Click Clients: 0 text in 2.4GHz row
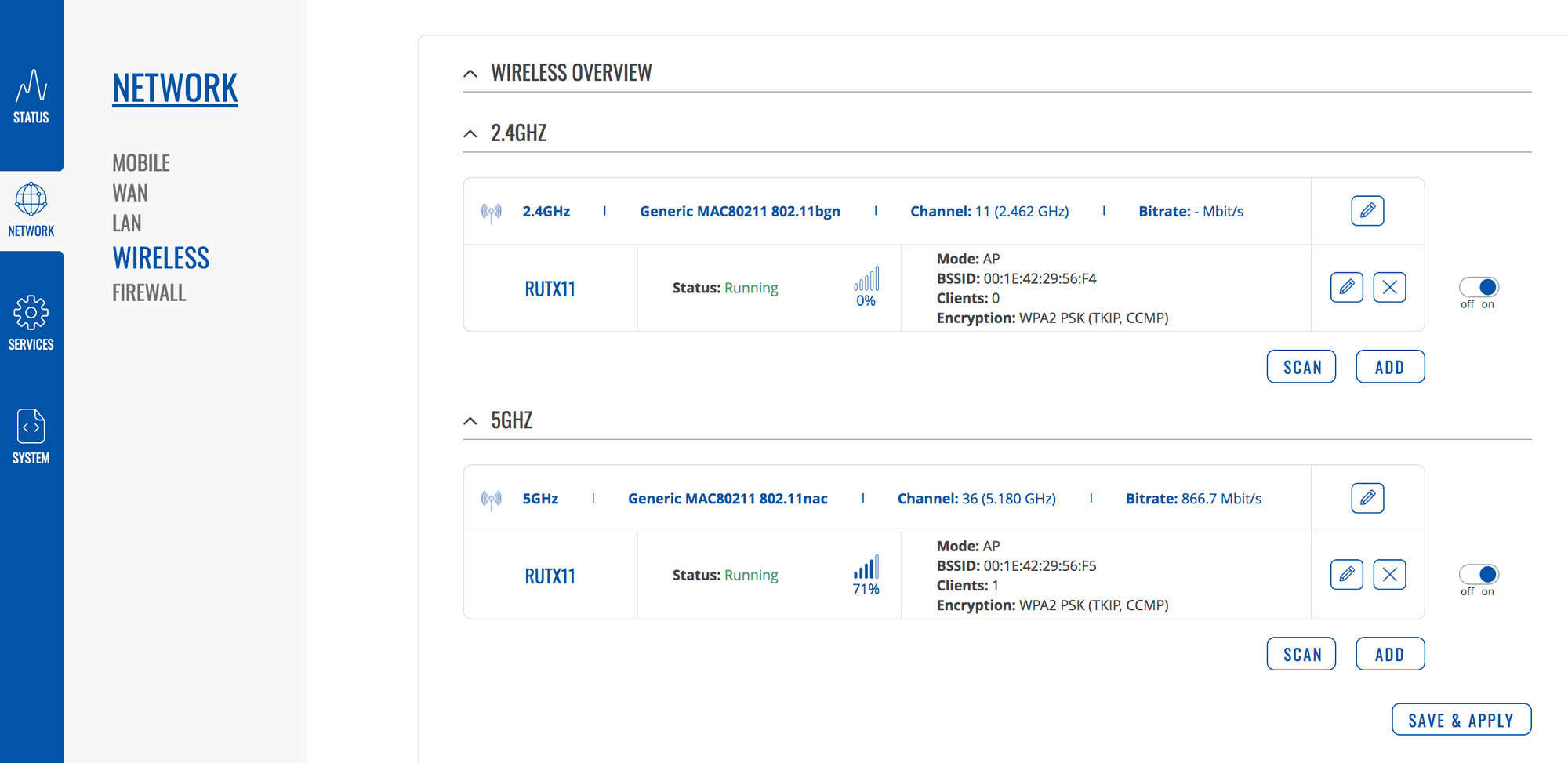Image resolution: width=1568 pixels, height=763 pixels. tap(968, 299)
